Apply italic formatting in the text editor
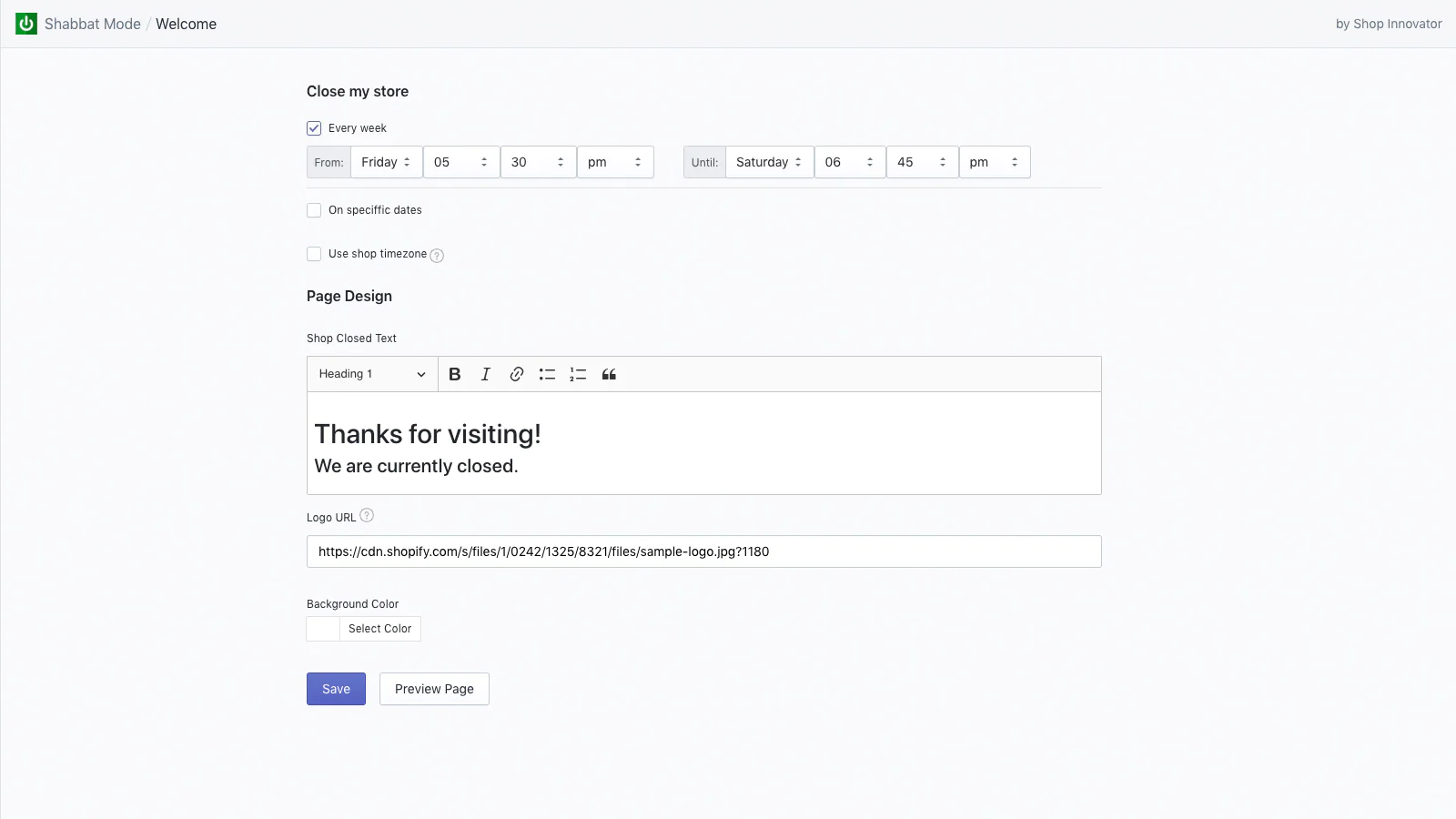 tap(486, 374)
